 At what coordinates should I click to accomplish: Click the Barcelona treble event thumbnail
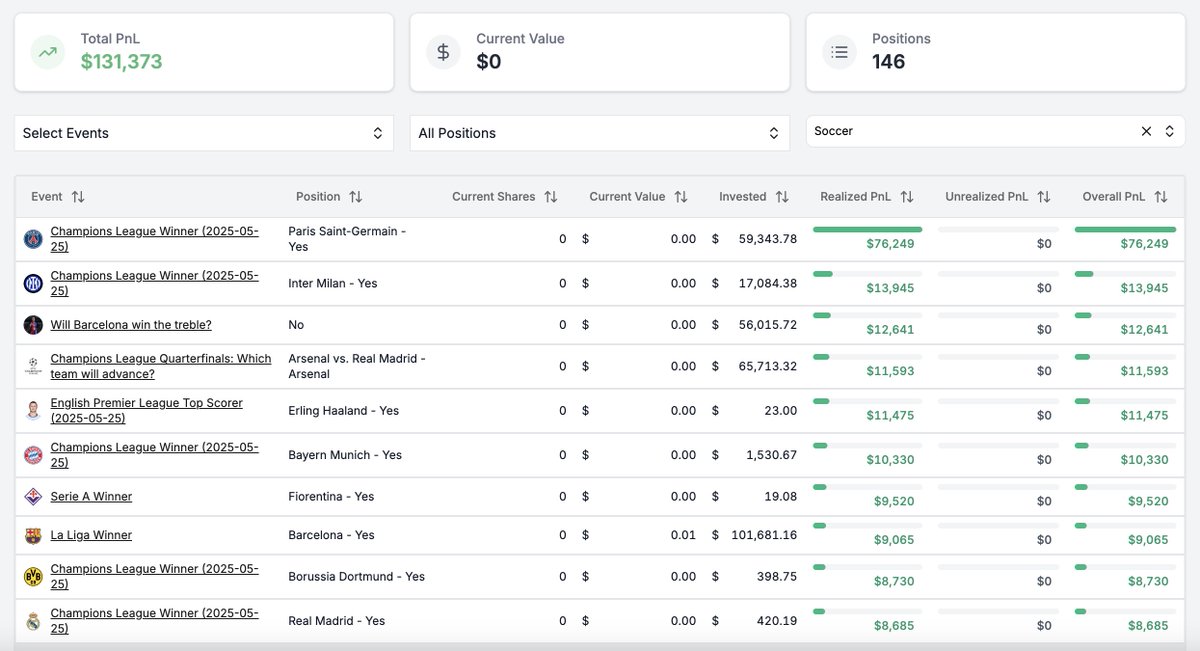point(33,325)
